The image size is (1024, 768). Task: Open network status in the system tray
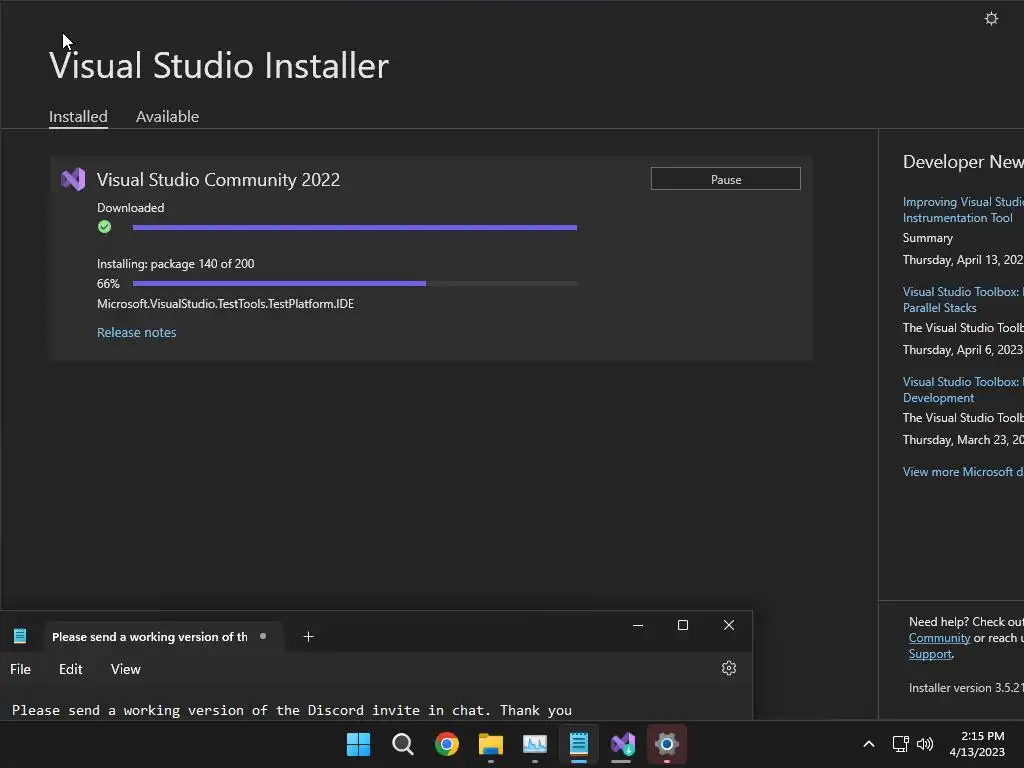[x=901, y=744]
